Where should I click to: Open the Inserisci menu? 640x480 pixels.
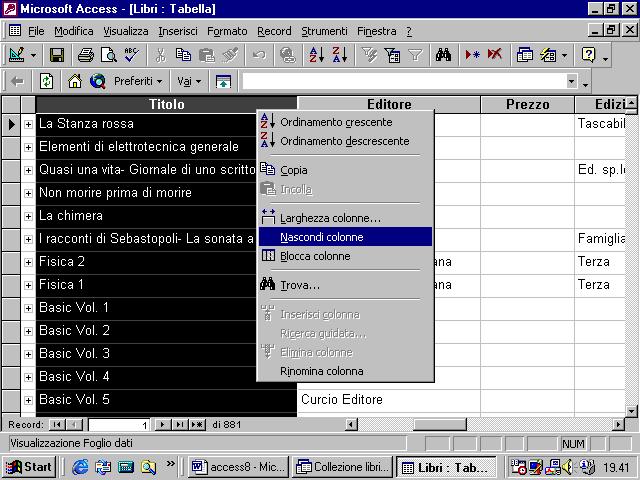pyautogui.click(x=178, y=31)
